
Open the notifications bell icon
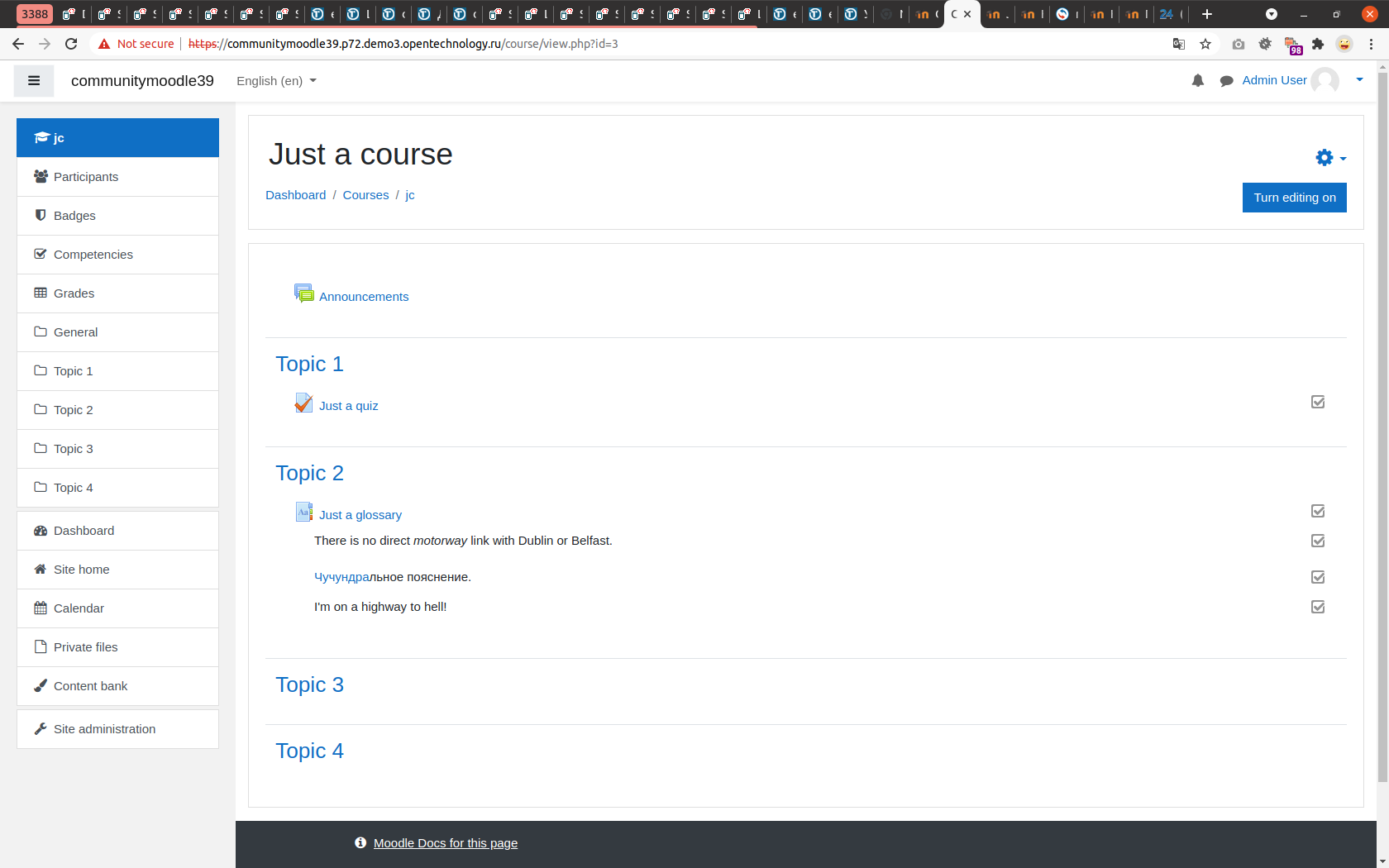coord(1198,80)
